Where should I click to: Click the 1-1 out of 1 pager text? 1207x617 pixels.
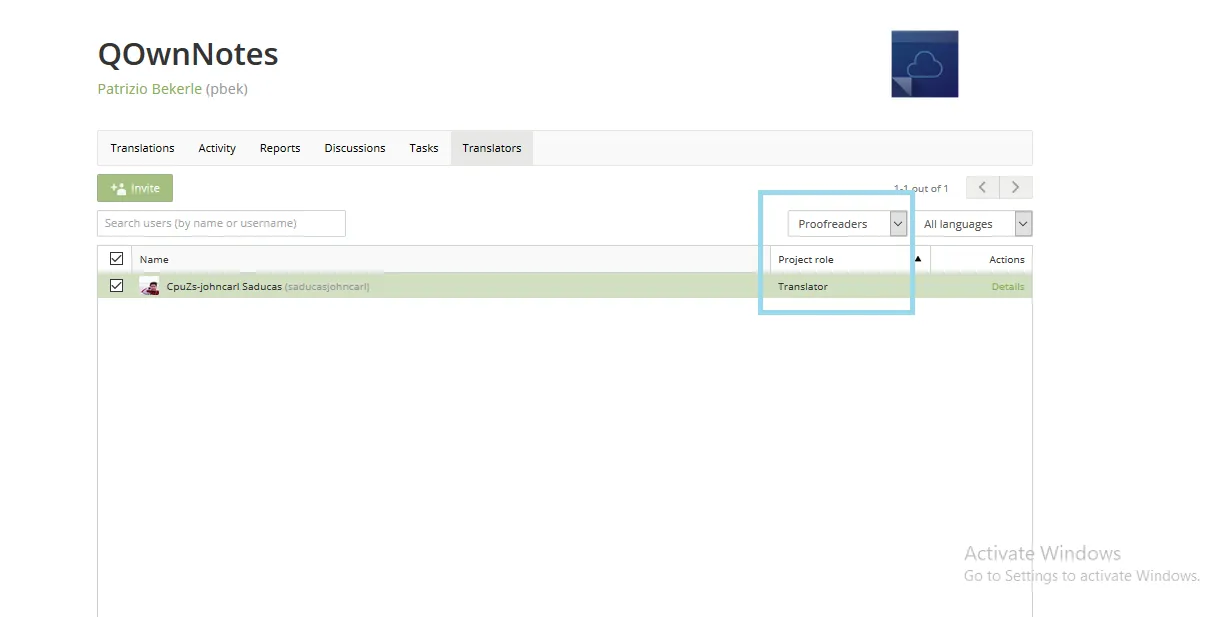pos(921,188)
